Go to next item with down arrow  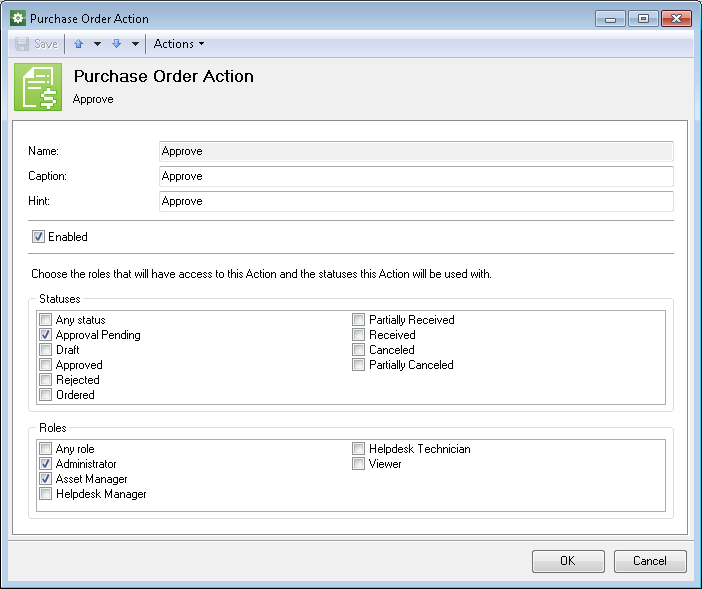click(116, 44)
